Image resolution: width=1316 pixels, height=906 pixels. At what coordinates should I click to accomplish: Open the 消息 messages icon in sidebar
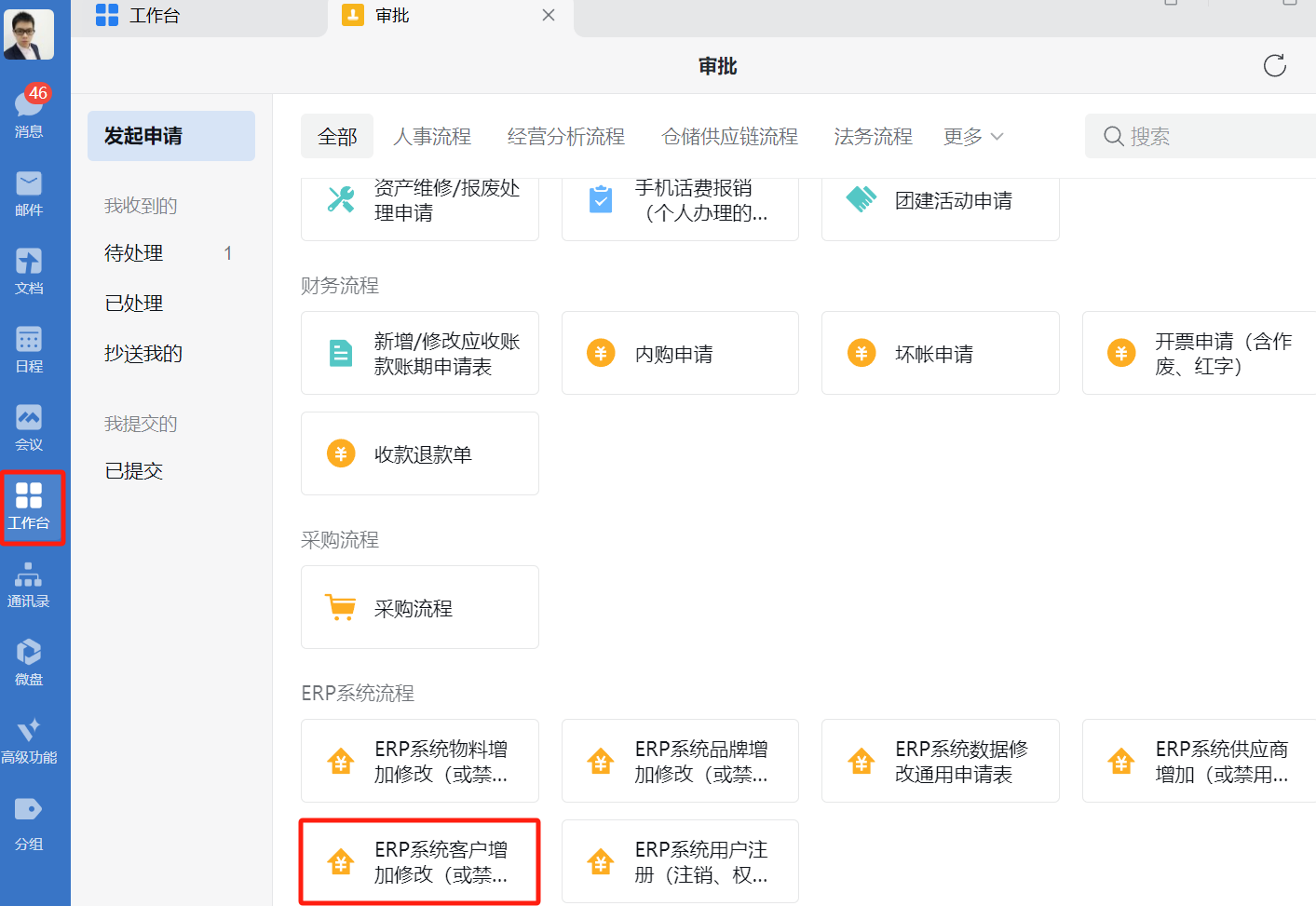pyautogui.click(x=29, y=112)
